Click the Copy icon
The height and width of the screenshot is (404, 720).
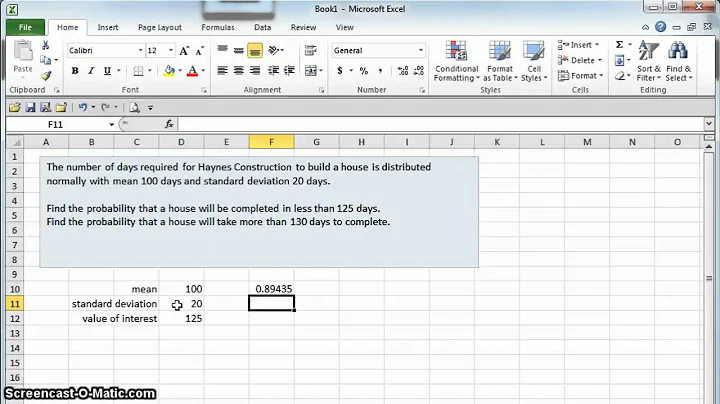(45, 60)
